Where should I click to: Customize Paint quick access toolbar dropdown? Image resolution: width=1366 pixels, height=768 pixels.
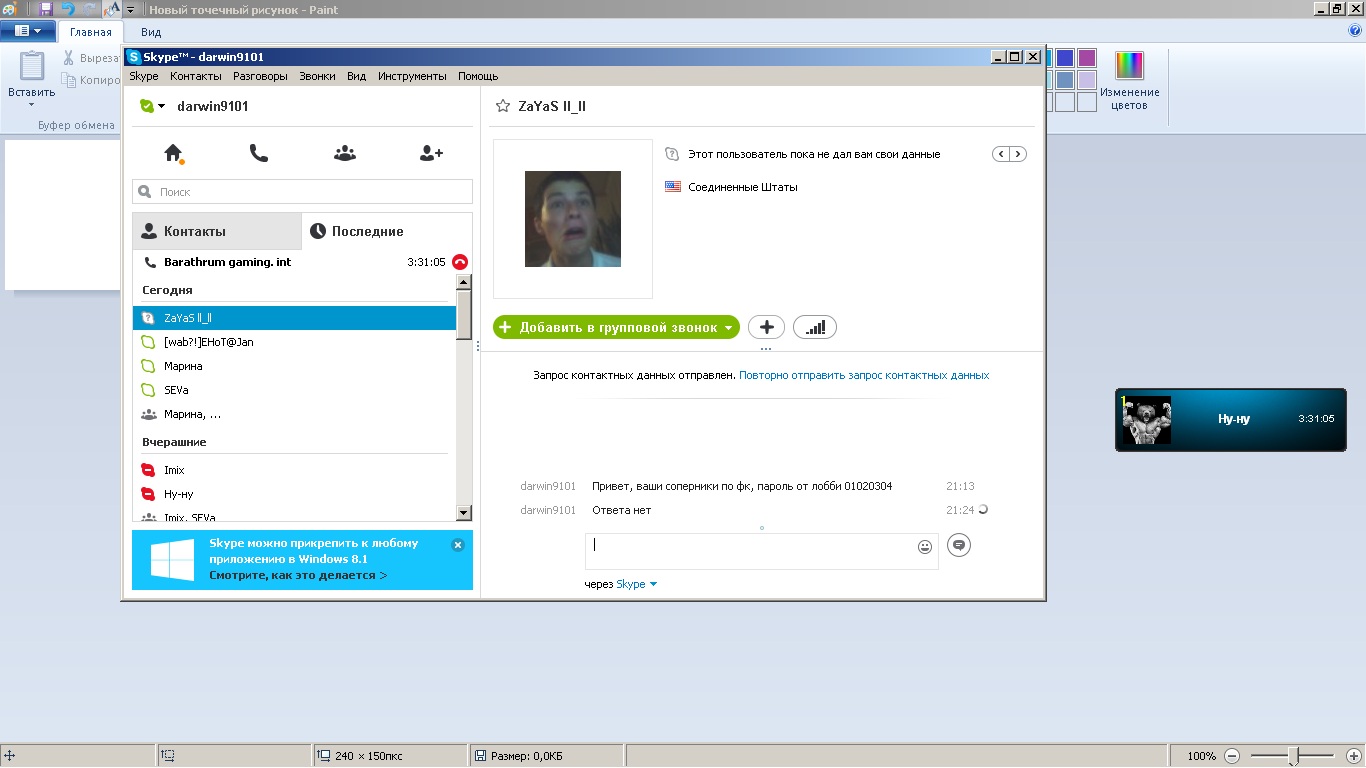[x=130, y=10]
